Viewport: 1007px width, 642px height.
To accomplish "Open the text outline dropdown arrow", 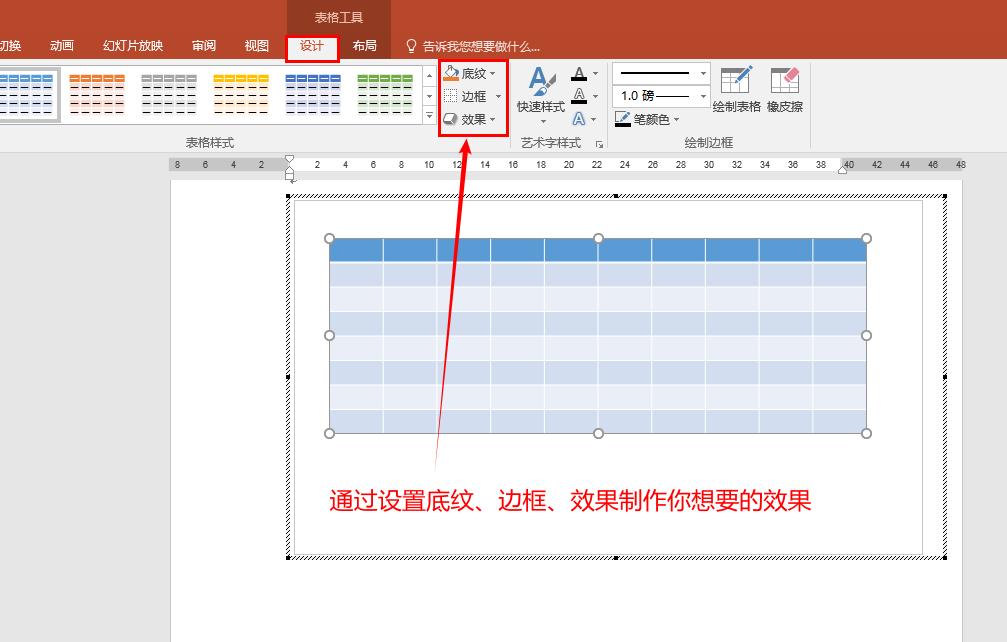I will point(595,96).
